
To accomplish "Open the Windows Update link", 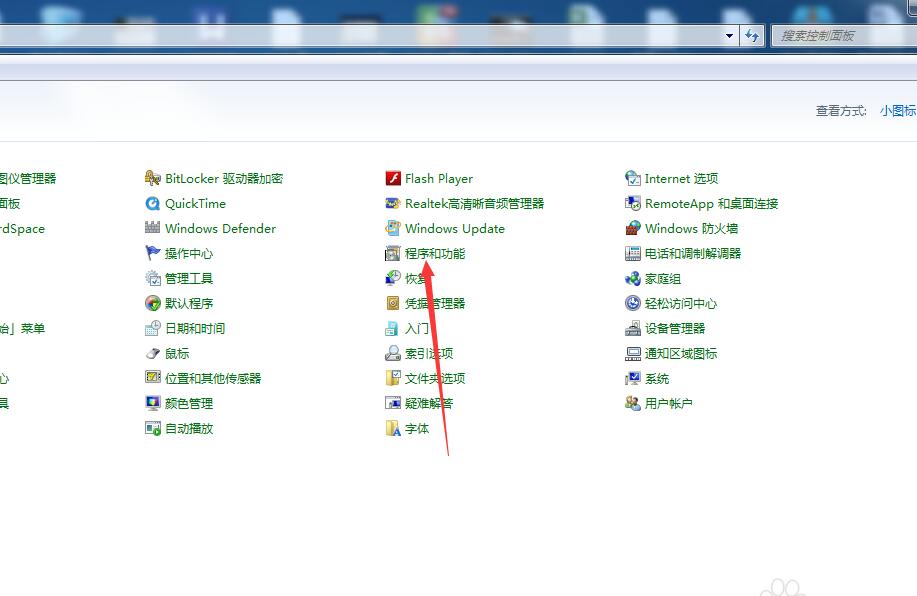I will point(455,229).
